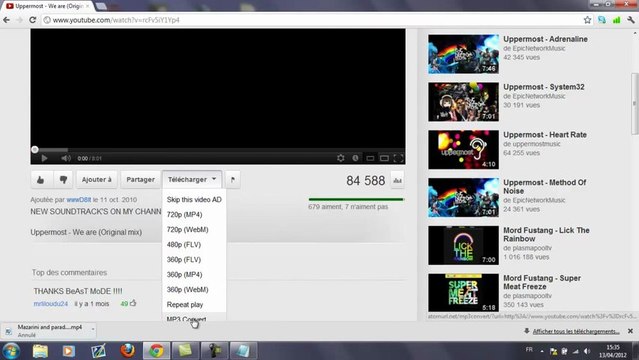The width and height of the screenshot is (639, 360).
Task: Open Uppermost - System32 video title
Action: (x=544, y=87)
